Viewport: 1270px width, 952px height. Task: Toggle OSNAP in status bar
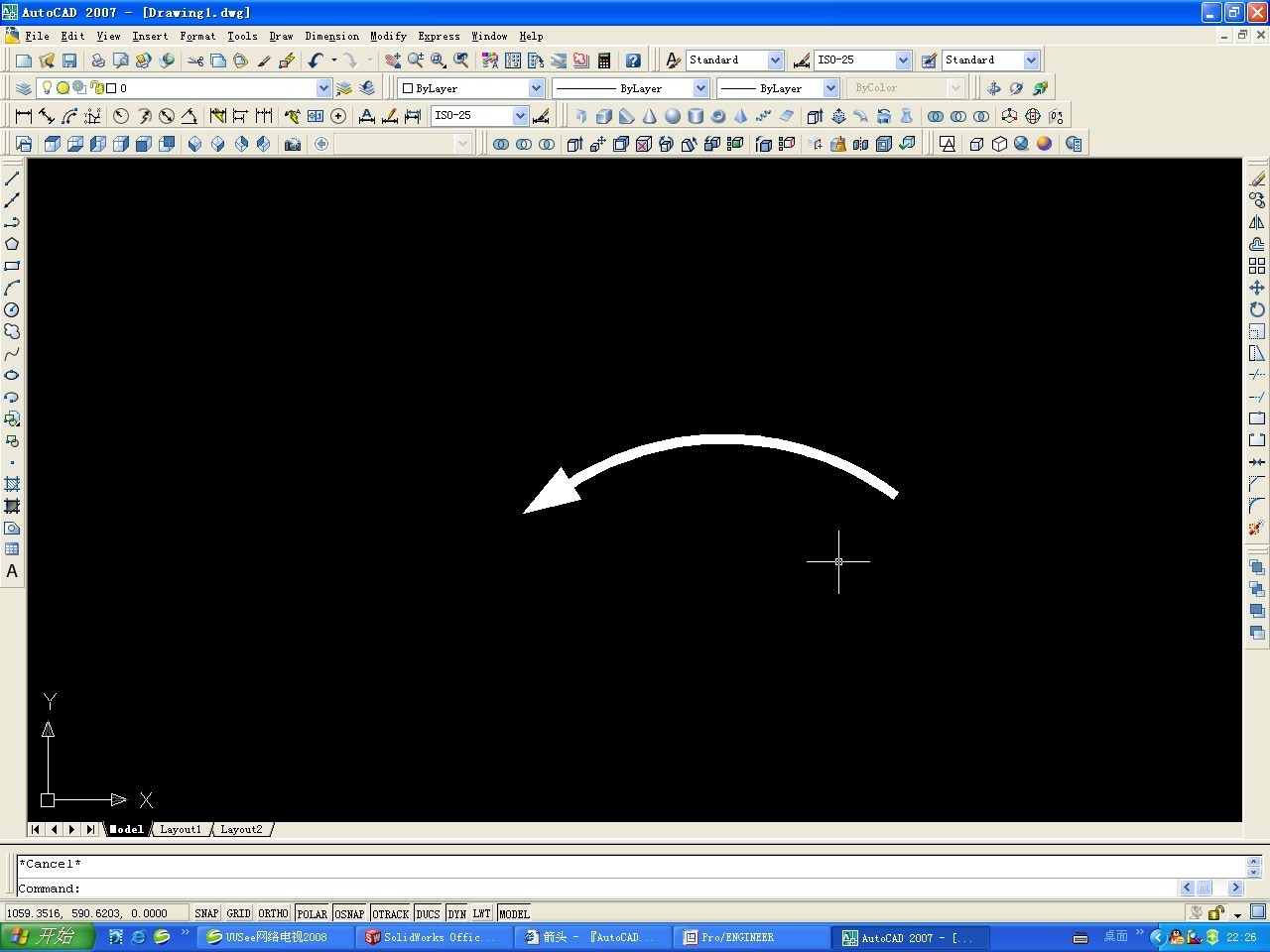[349, 913]
